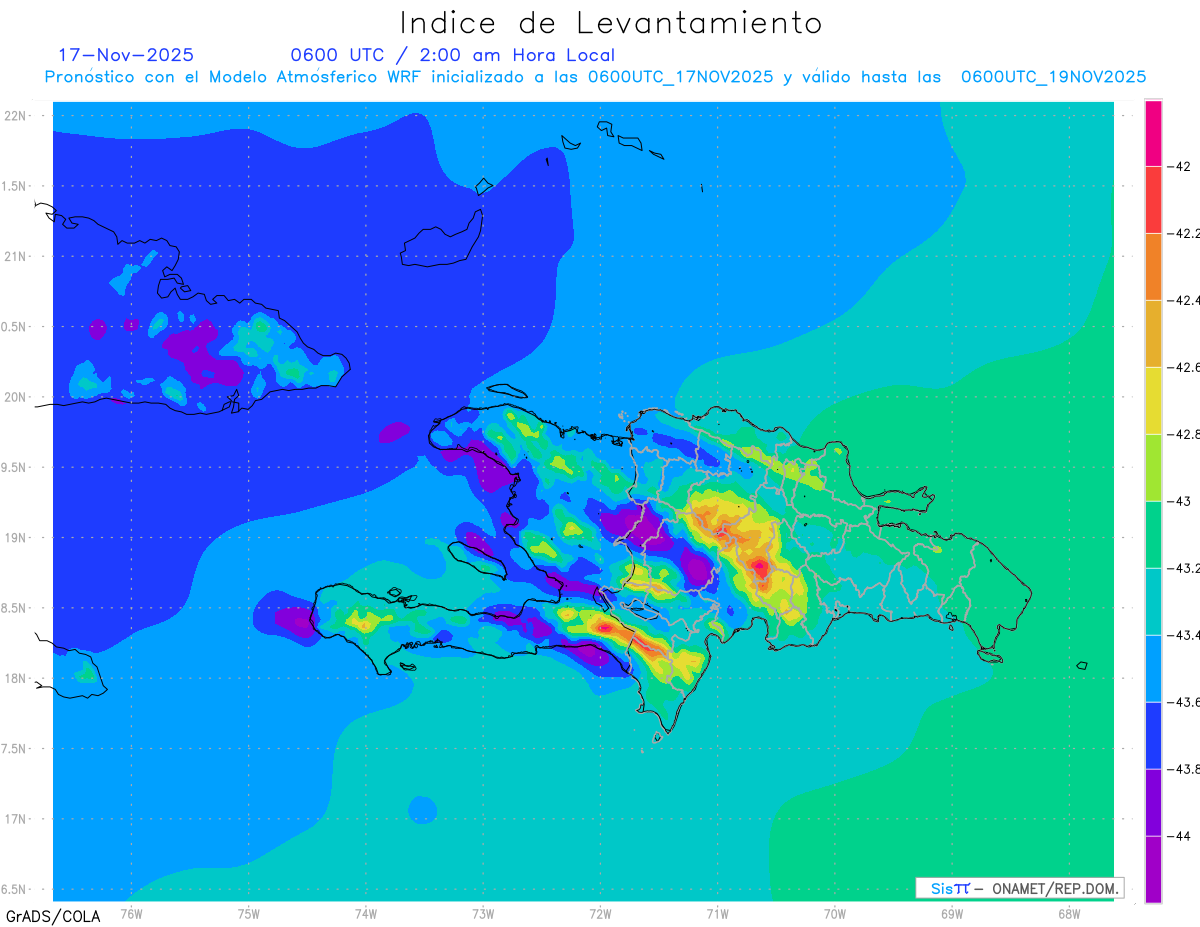Screen dimensions: 1200x927
Task: Click the '17N' latitude axis label
Action: click(x=16, y=819)
